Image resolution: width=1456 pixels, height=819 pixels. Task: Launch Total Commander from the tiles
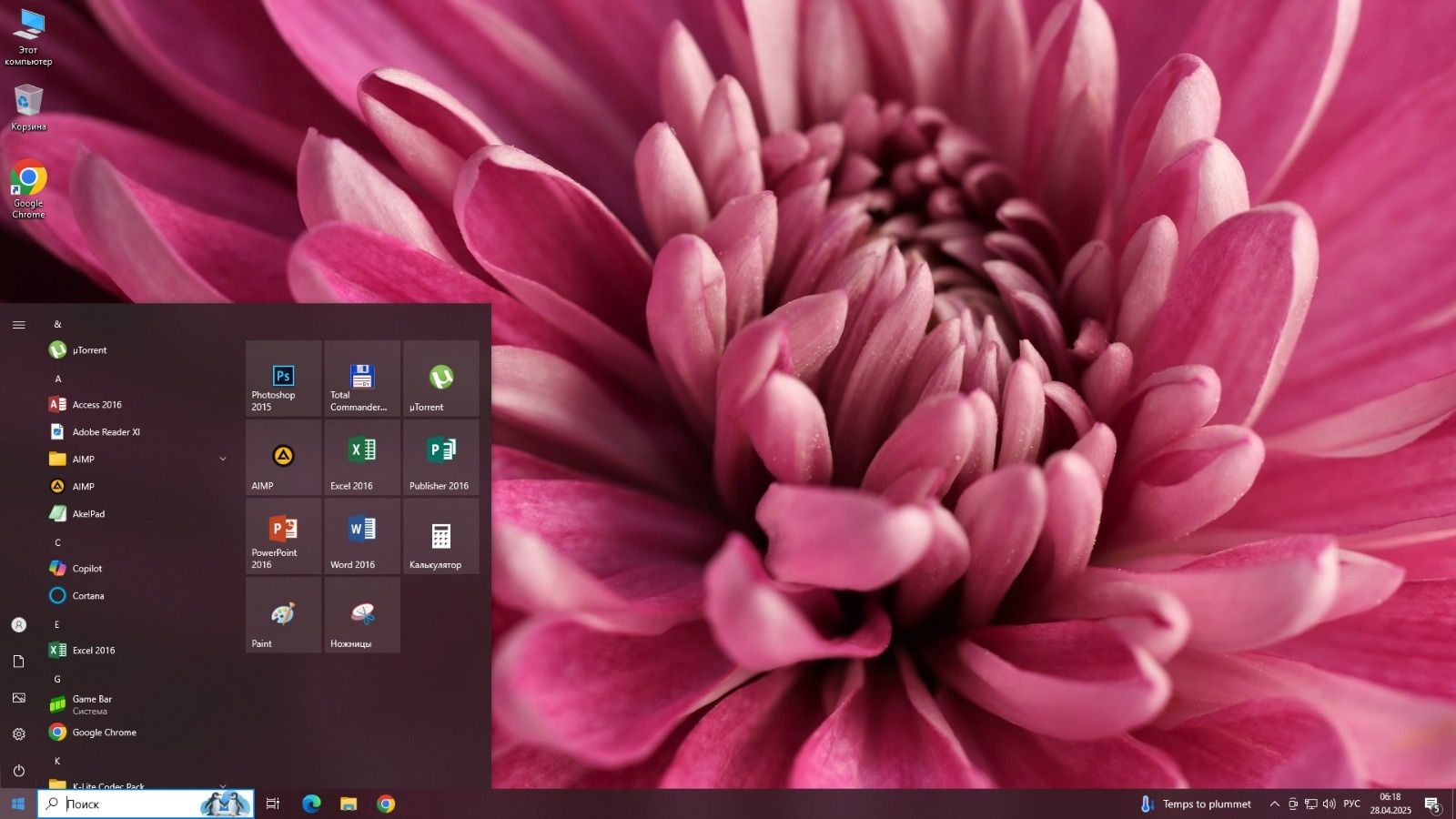[x=362, y=379]
